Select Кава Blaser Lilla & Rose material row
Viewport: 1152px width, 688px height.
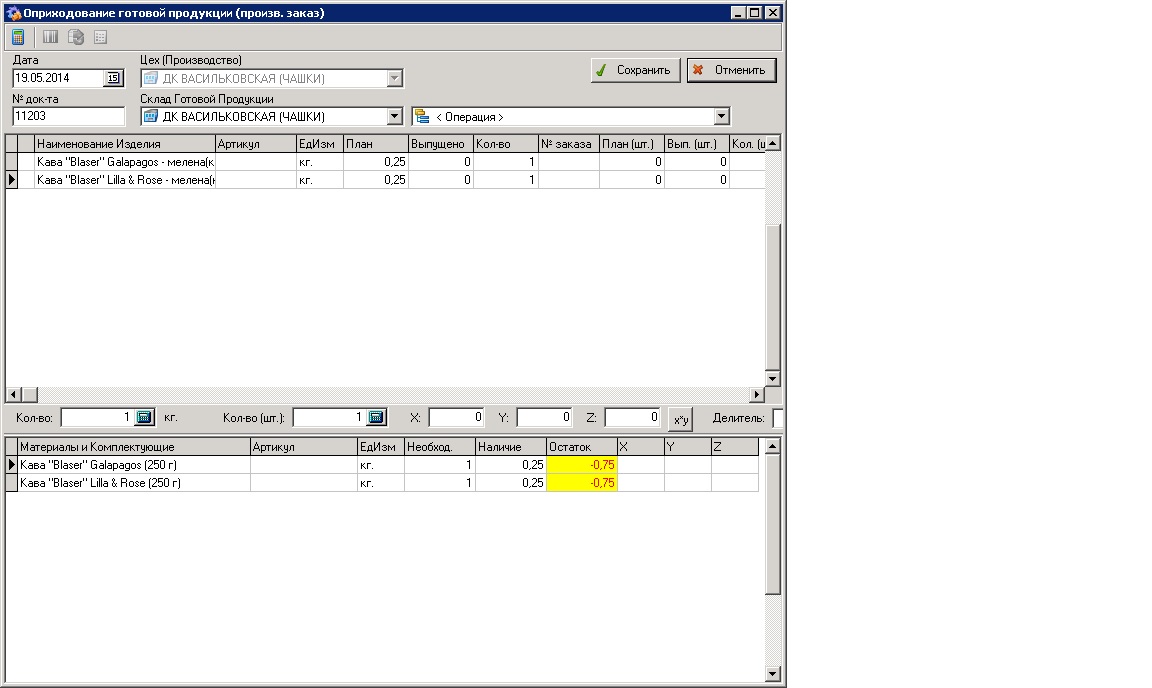132,483
